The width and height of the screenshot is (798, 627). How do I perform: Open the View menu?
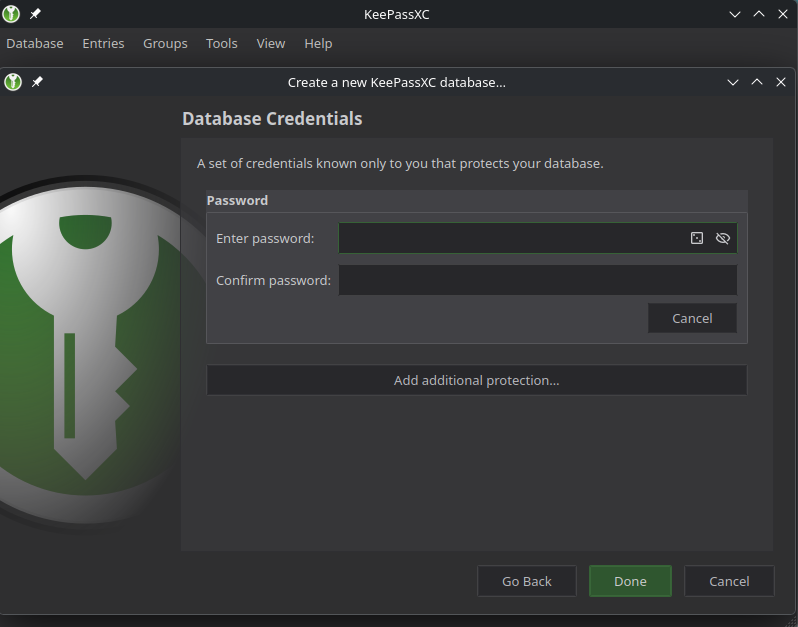click(x=271, y=43)
